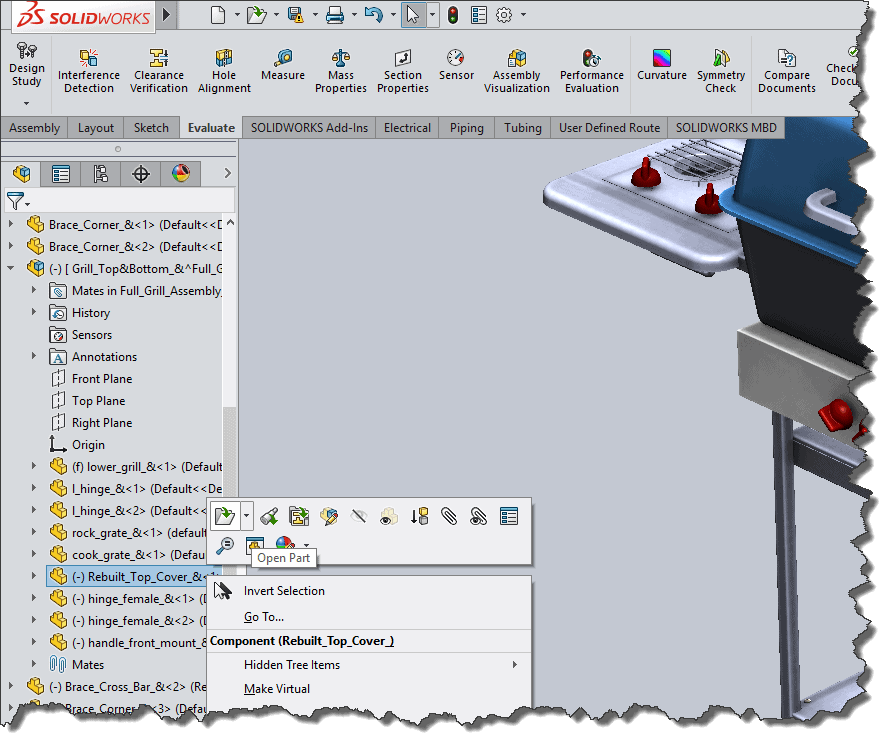Toggle Hide/Show mates eye-paperclip icon

pos(478,517)
